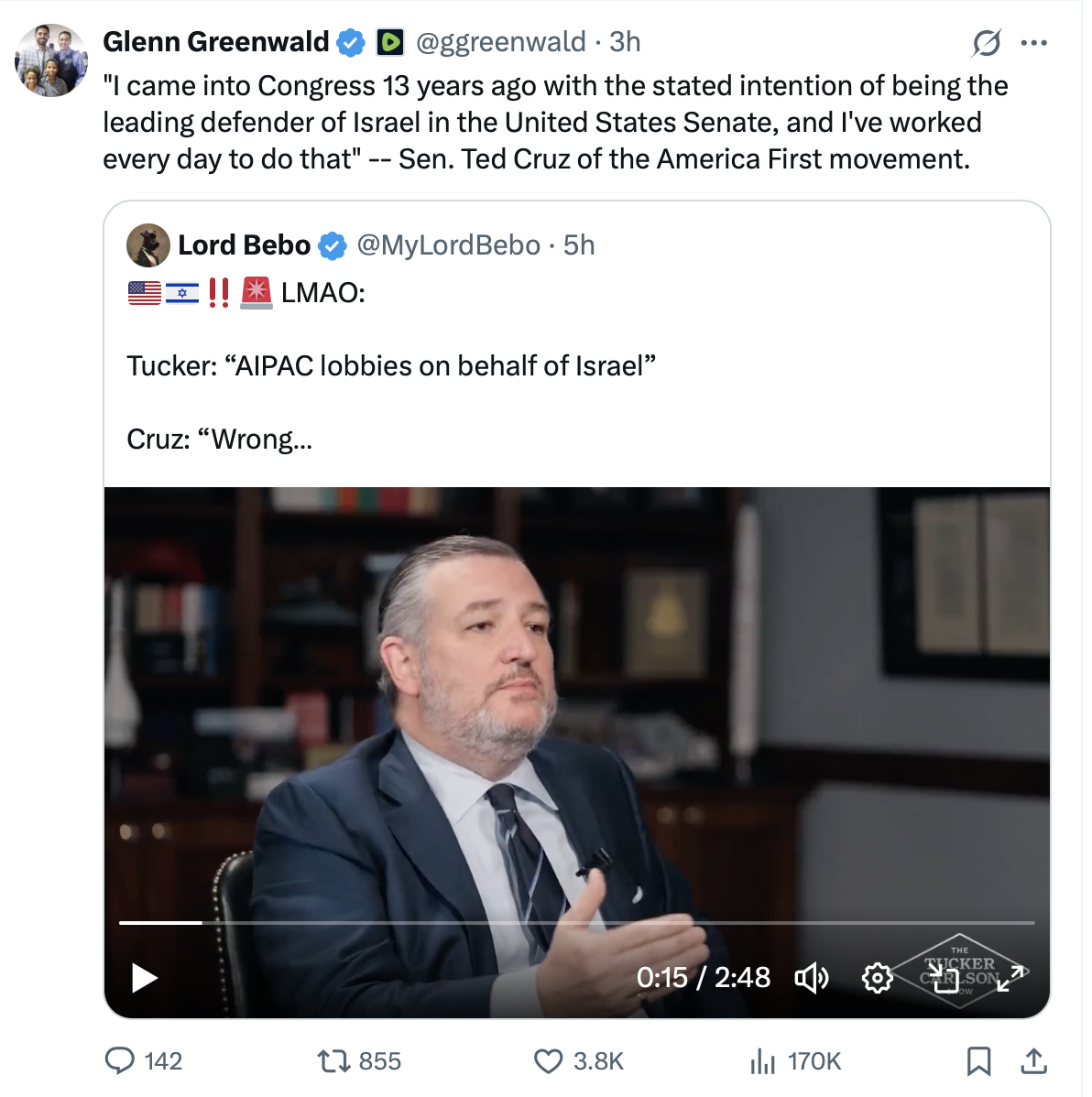Play the embedded video
1092x1097 pixels.
pyautogui.click(x=145, y=977)
